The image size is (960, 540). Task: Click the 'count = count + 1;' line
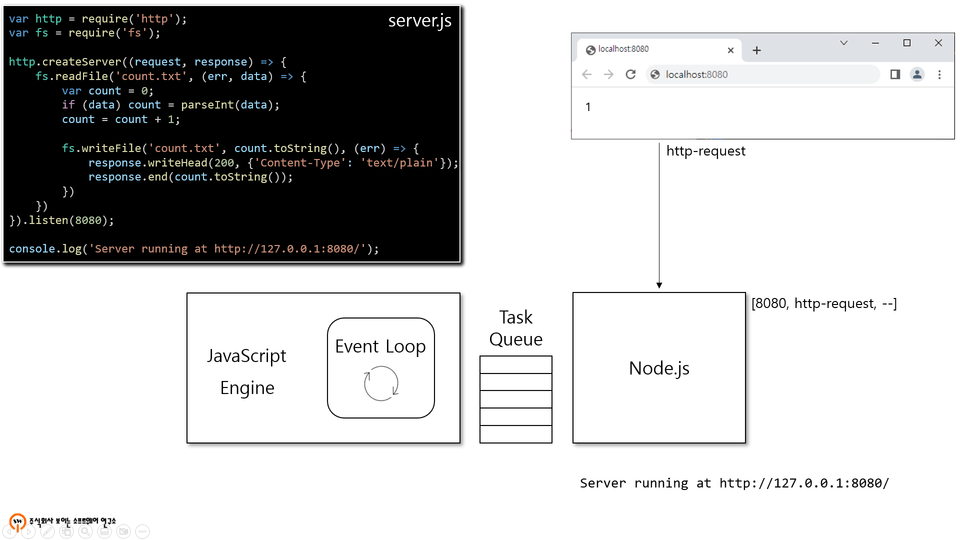click(121, 119)
